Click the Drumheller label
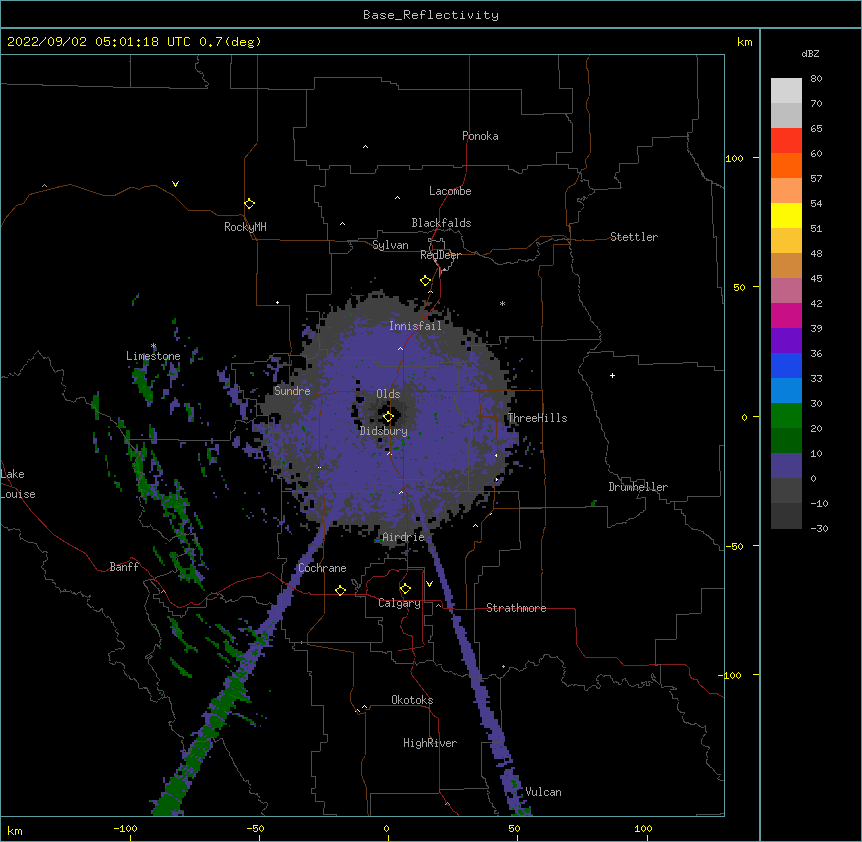 (x=638, y=487)
